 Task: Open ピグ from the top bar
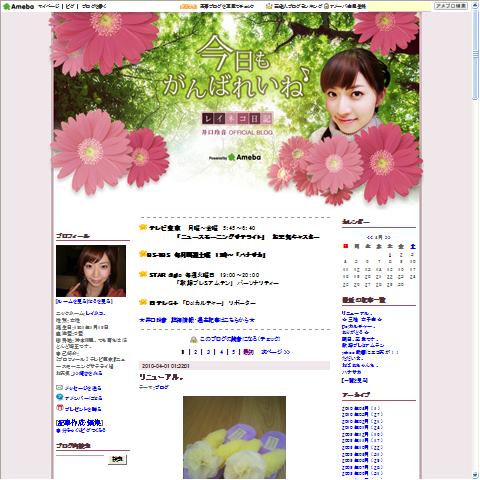[x=70, y=6]
